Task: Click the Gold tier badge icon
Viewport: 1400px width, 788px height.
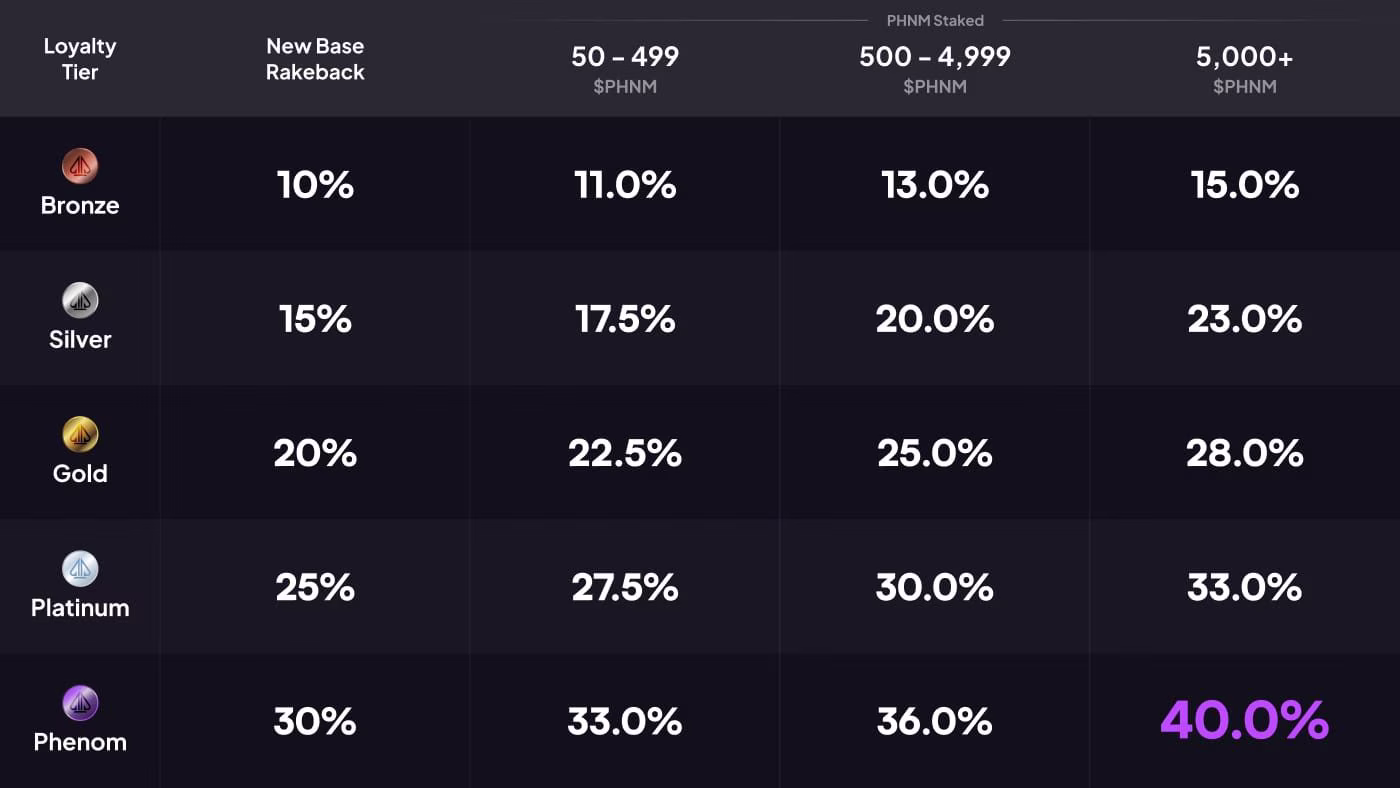Action: point(80,434)
